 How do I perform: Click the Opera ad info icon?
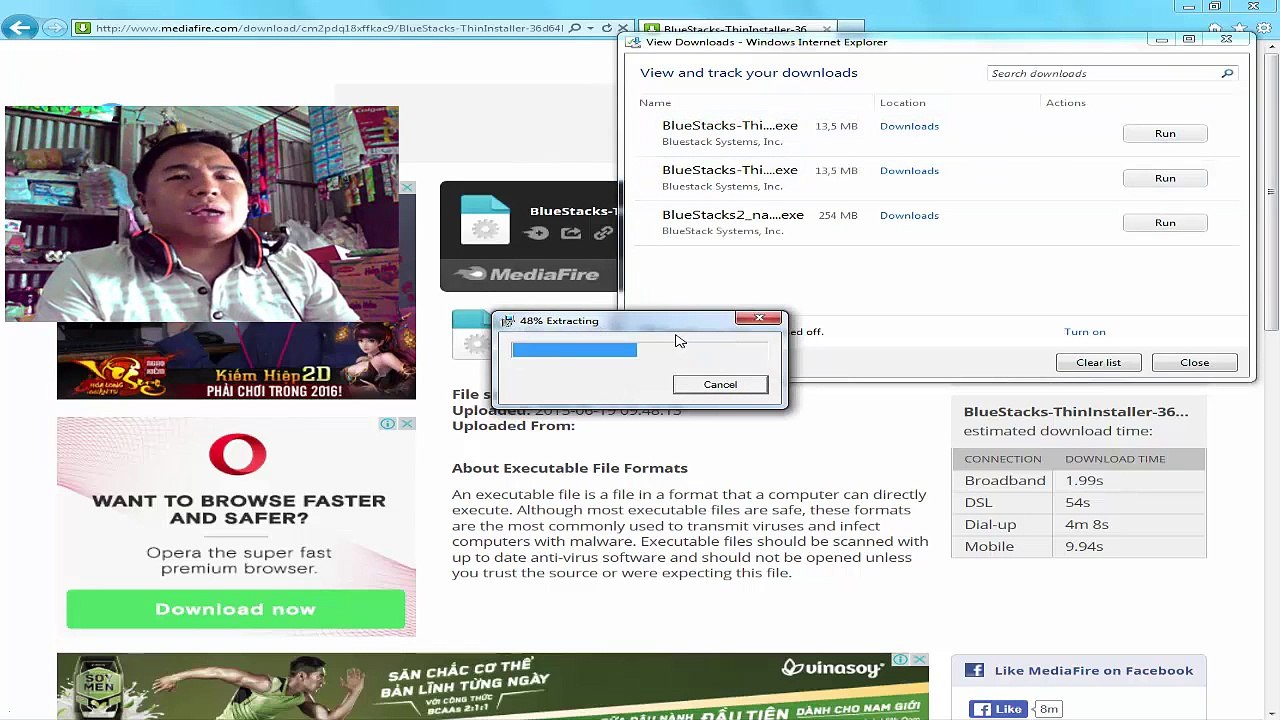click(x=387, y=424)
